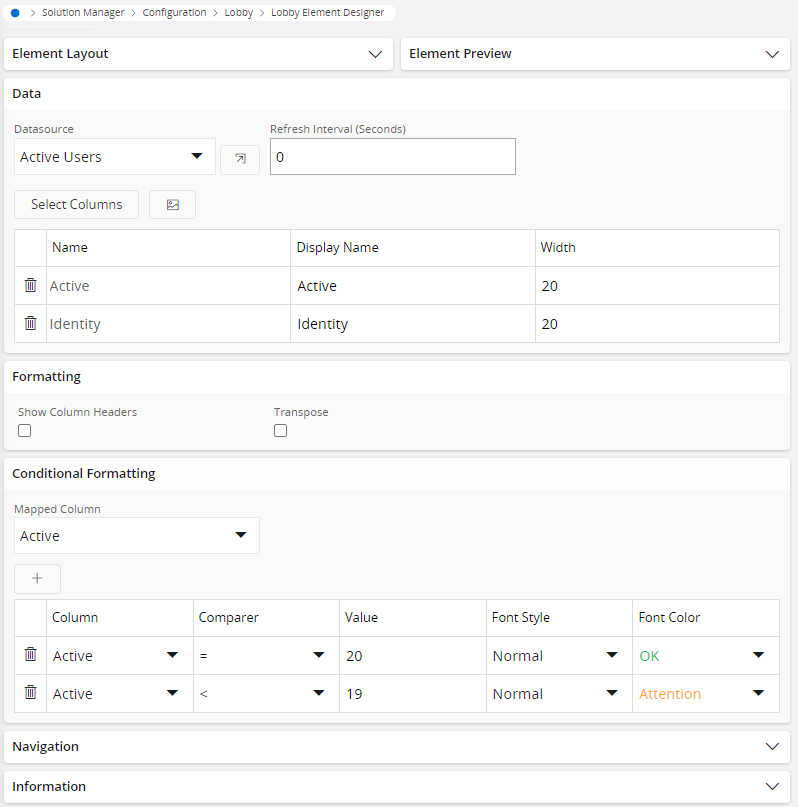Navigate to Configuration via breadcrumb
This screenshot has width=798, height=807.
click(x=174, y=12)
